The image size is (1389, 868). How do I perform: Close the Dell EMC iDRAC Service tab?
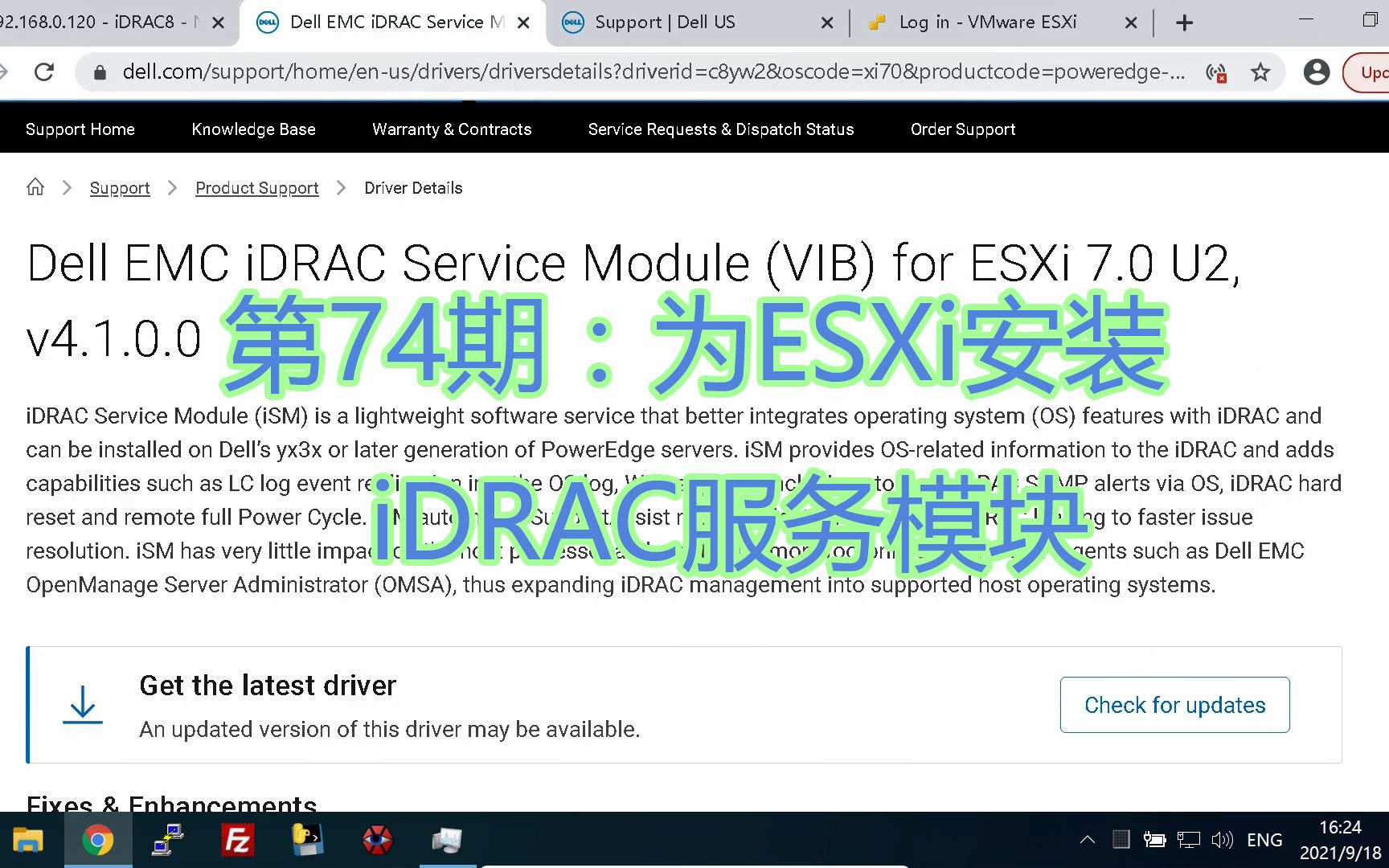523,23
